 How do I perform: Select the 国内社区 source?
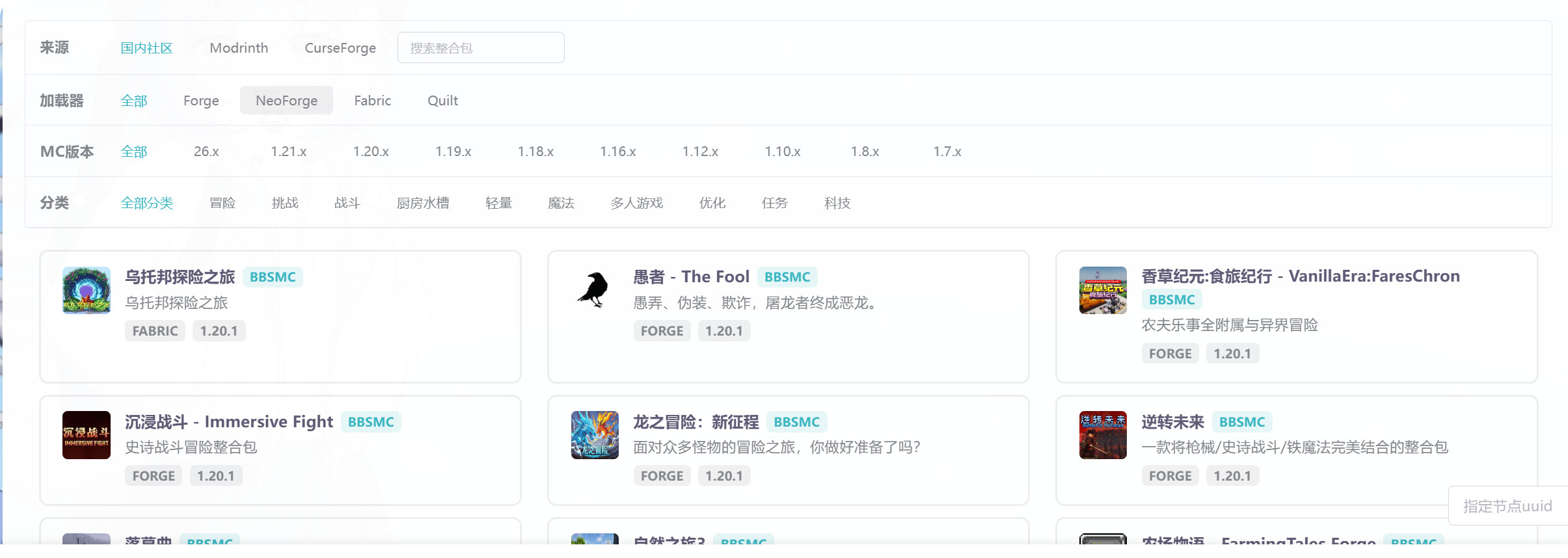[x=146, y=48]
